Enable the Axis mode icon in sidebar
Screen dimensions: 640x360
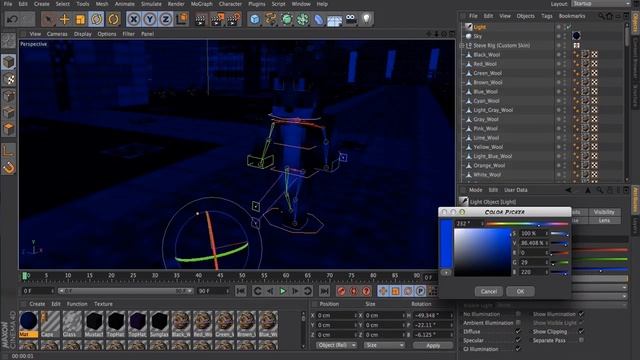click(9, 150)
